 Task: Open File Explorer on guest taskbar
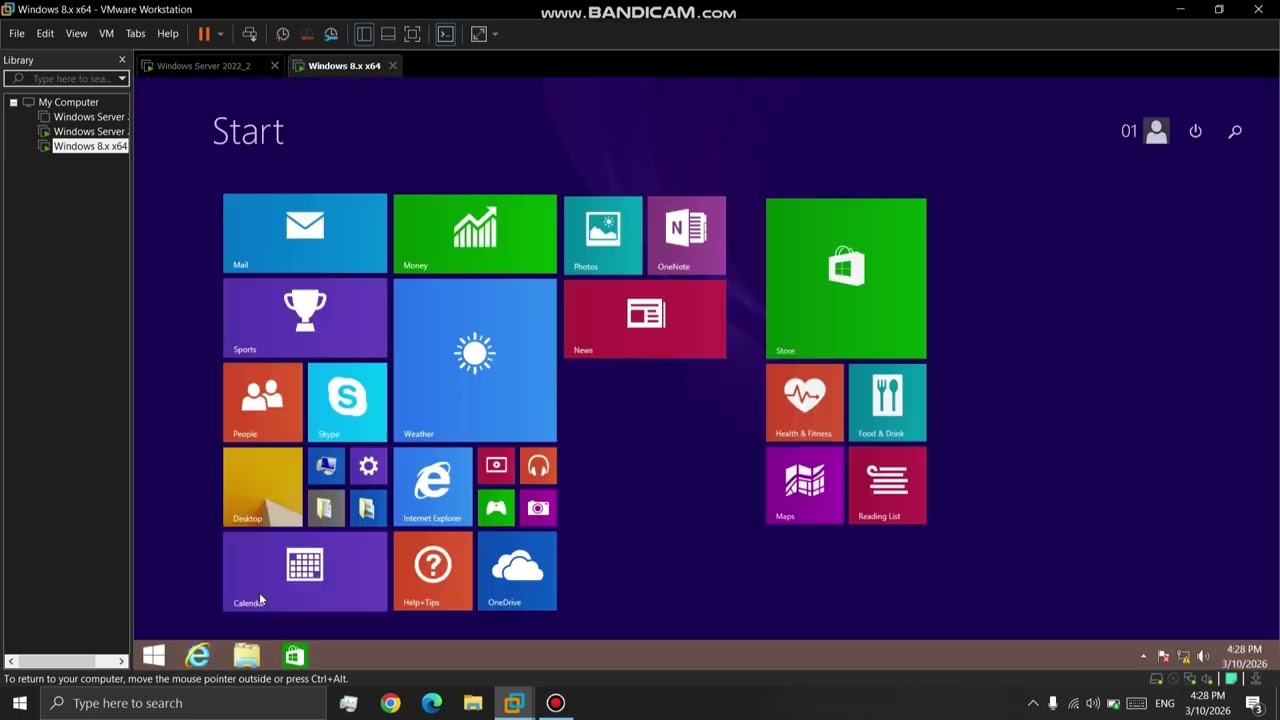pyautogui.click(x=246, y=656)
